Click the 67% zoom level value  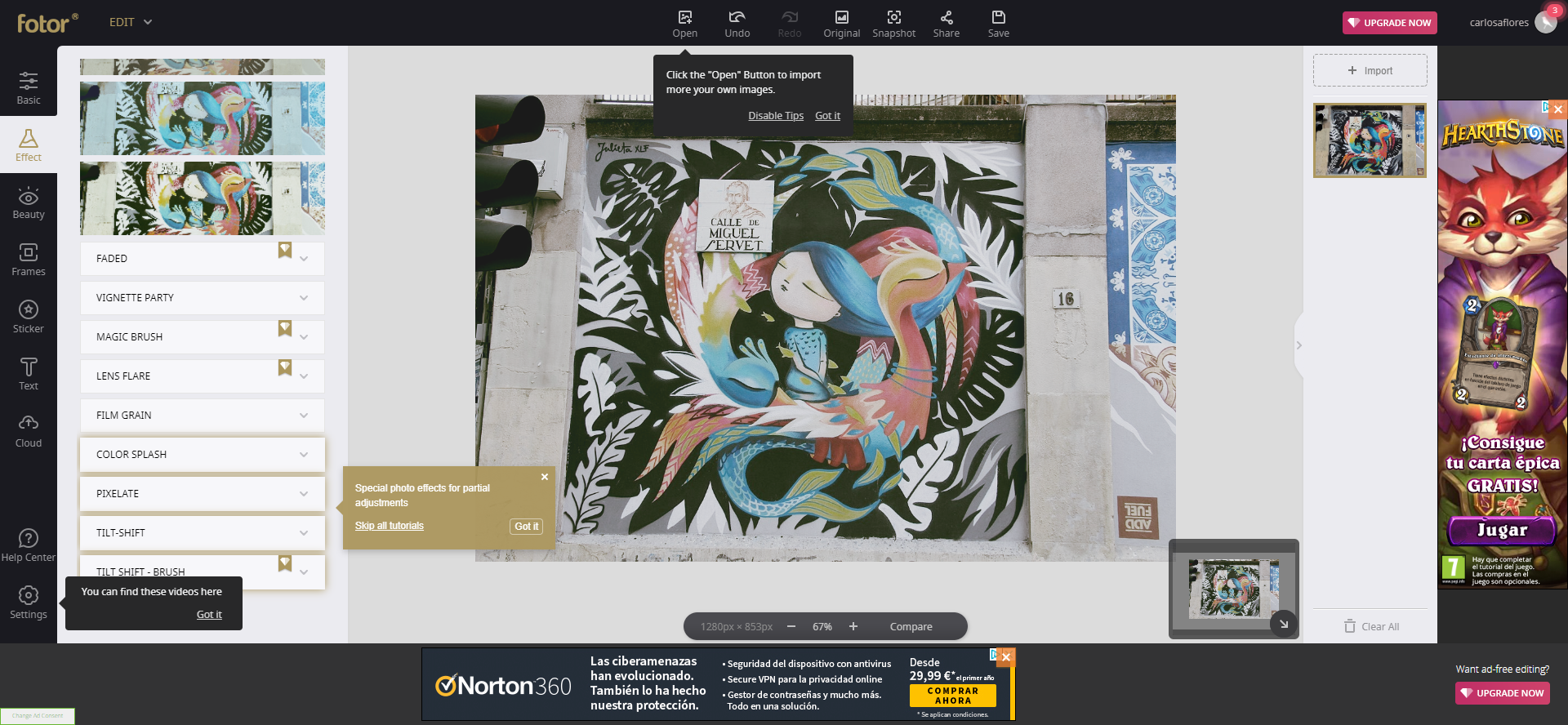[x=822, y=627]
